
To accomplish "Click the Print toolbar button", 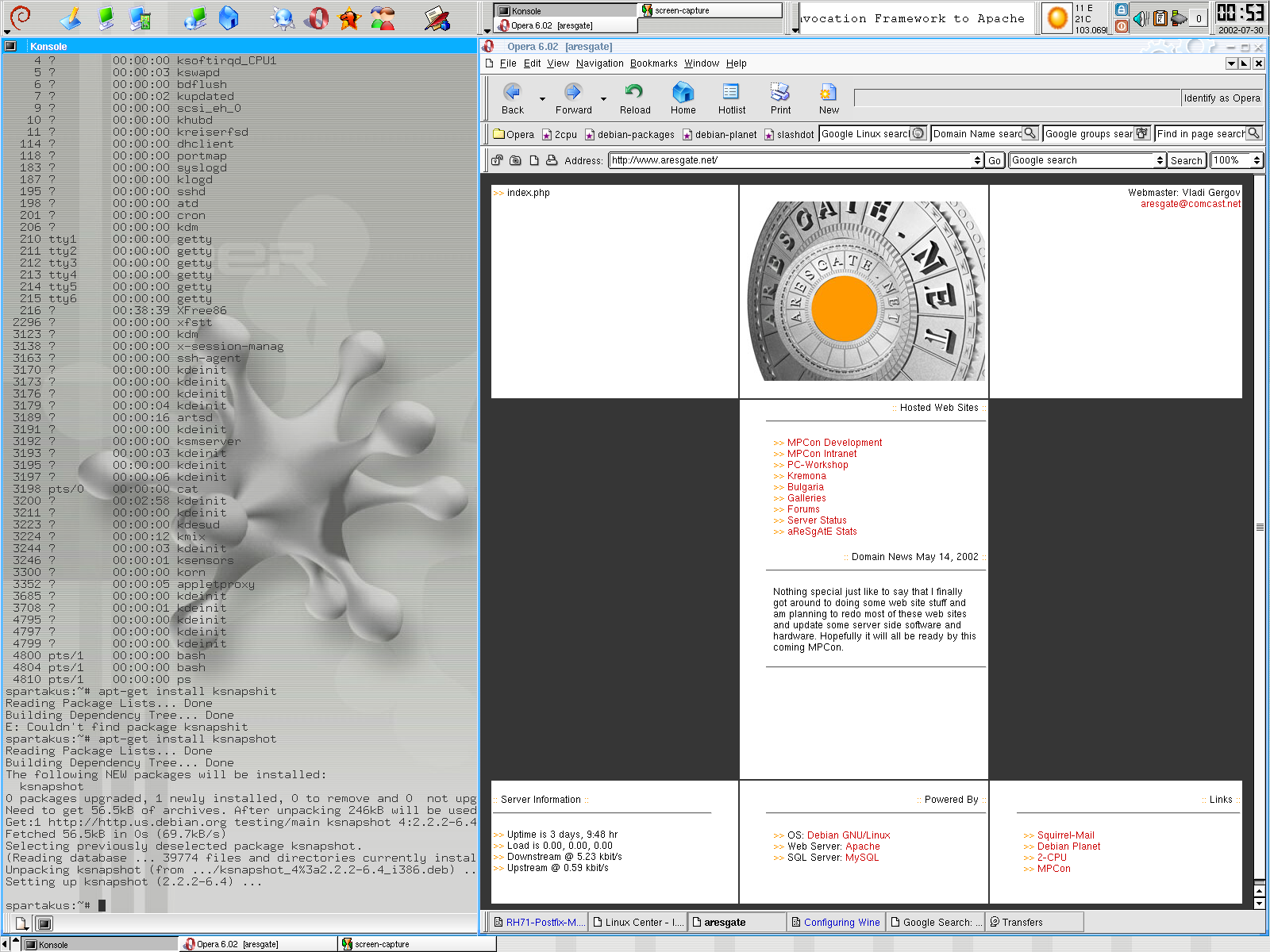I will pyautogui.click(x=780, y=99).
